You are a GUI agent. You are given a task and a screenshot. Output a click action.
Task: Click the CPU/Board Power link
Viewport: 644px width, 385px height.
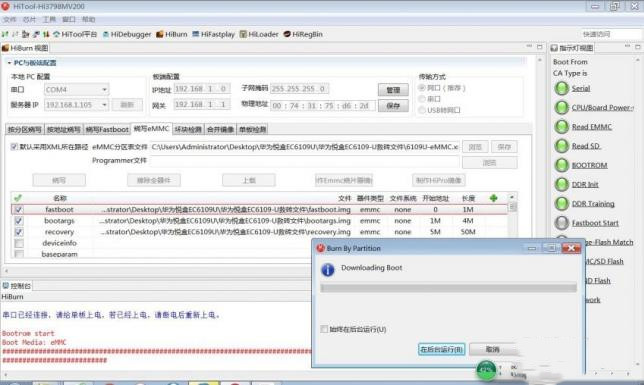pyautogui.click(x=603, y=108)
